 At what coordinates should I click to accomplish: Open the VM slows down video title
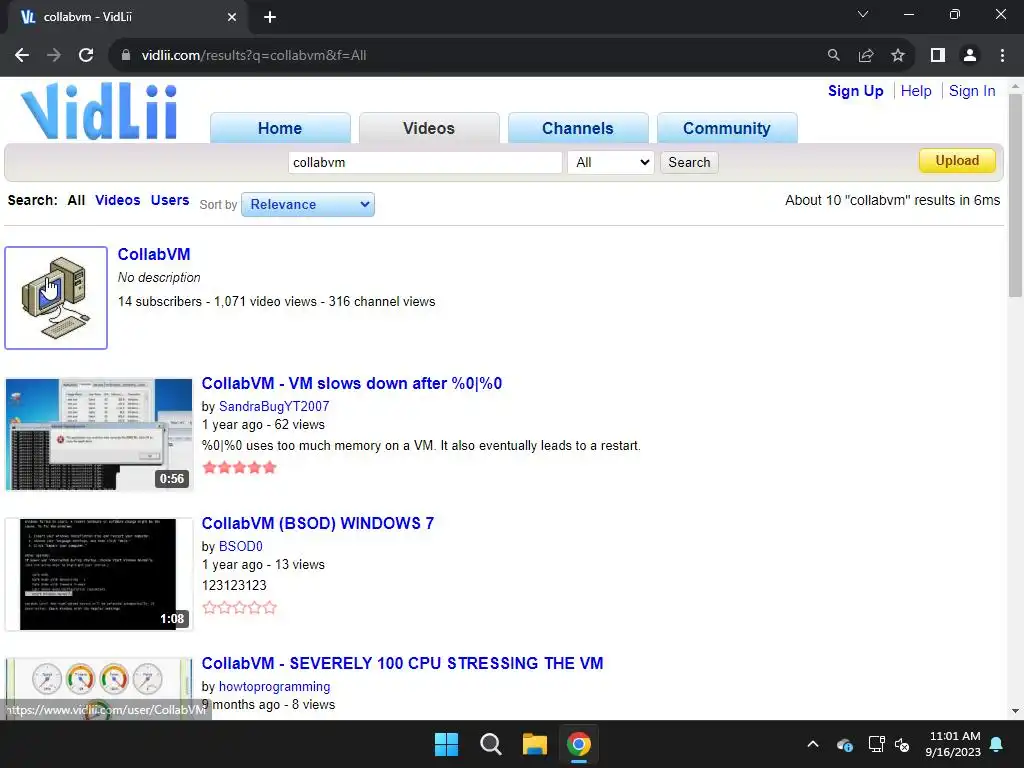click(x=351, y=383)
